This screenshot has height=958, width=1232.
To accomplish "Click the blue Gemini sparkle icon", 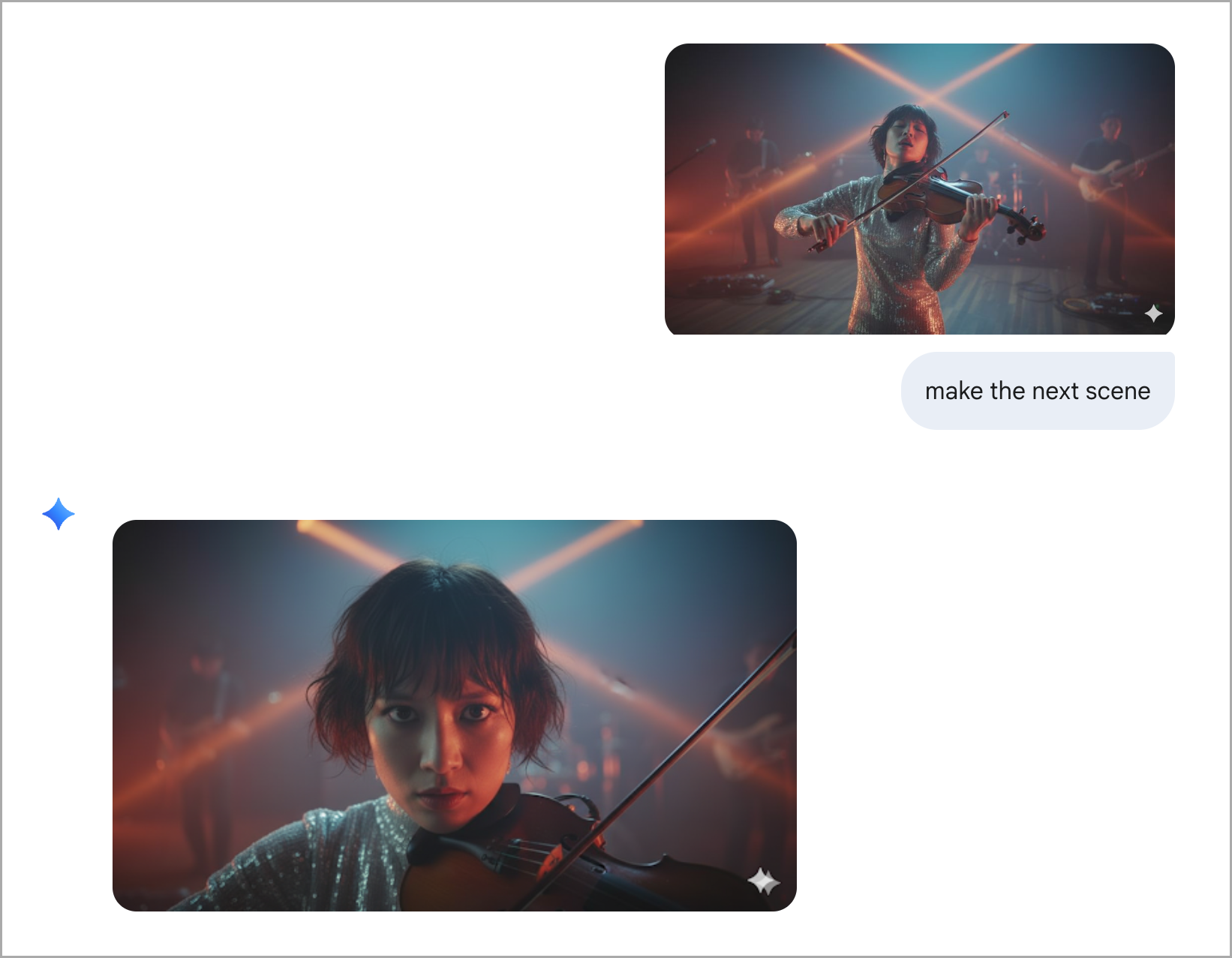I will (x=59, y=514).
